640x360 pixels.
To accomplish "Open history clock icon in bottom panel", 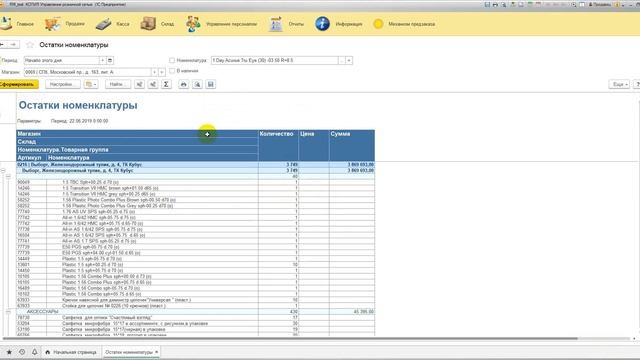I will pos(22,352).
